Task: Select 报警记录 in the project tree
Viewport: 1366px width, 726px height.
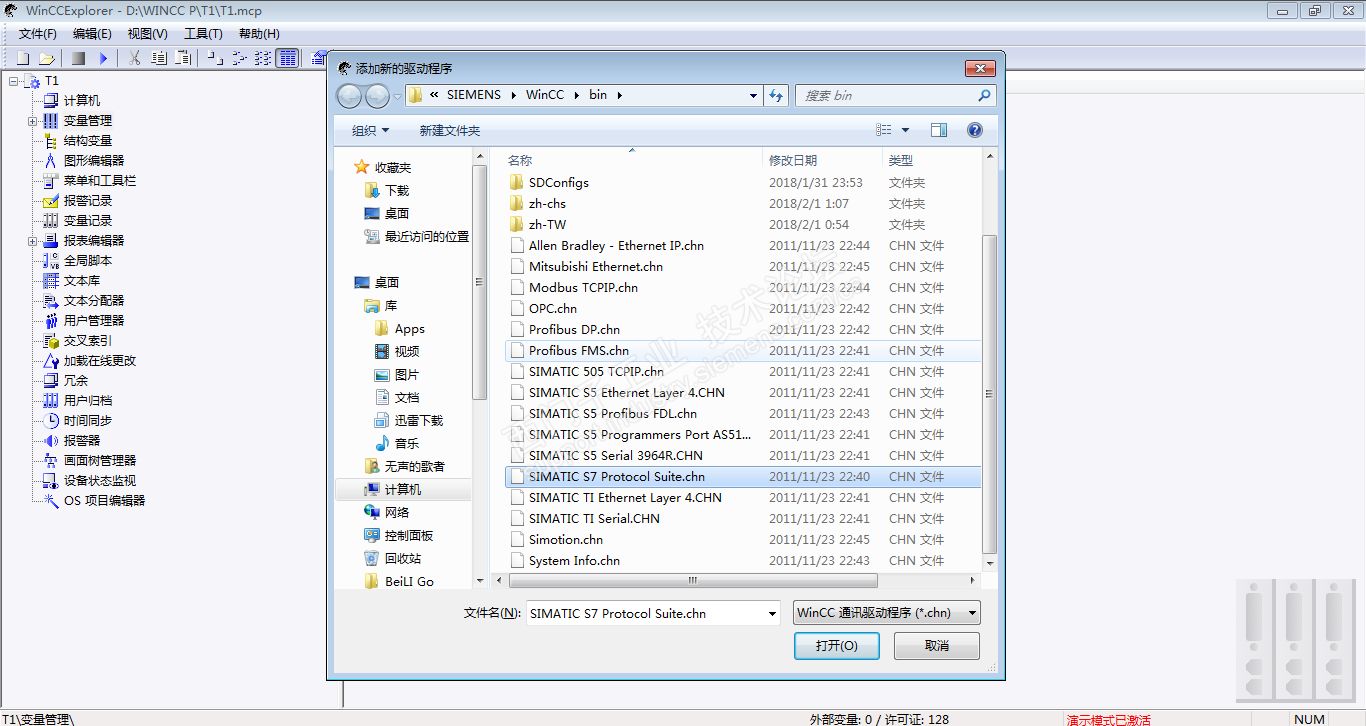Action: [88, 200]
